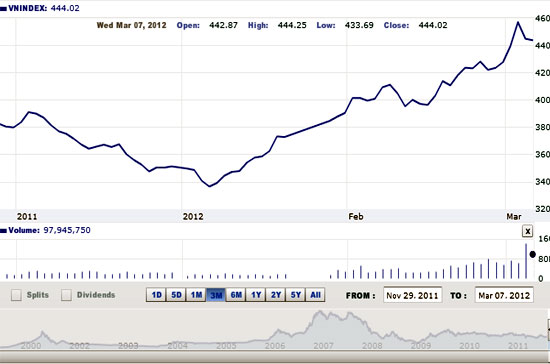Click the 2009 label in overview timeline
Image resolution: width=550 pixels, height=364 pixels.
421,346
